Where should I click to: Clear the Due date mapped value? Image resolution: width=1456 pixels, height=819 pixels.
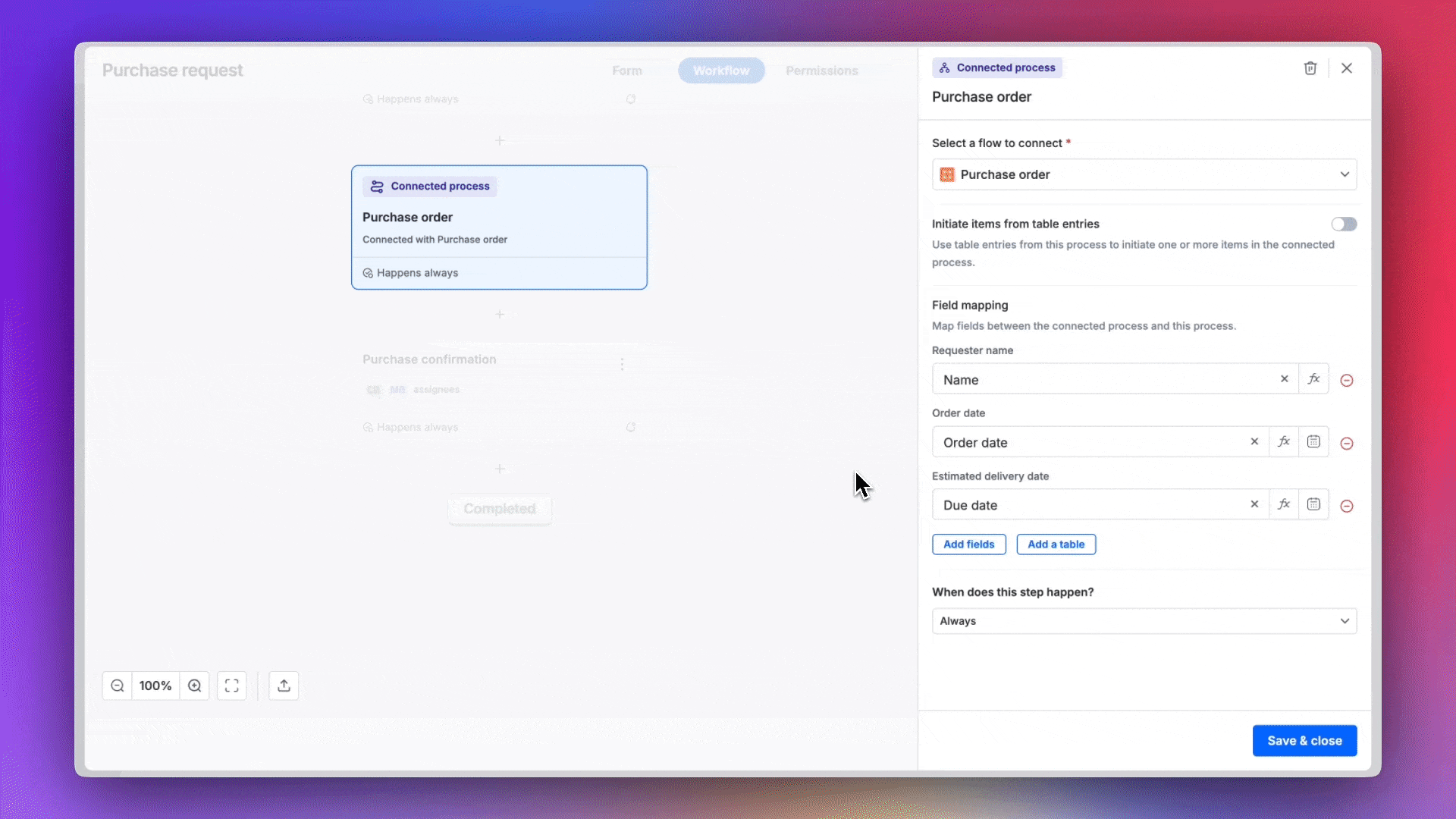click(1254, 504)
